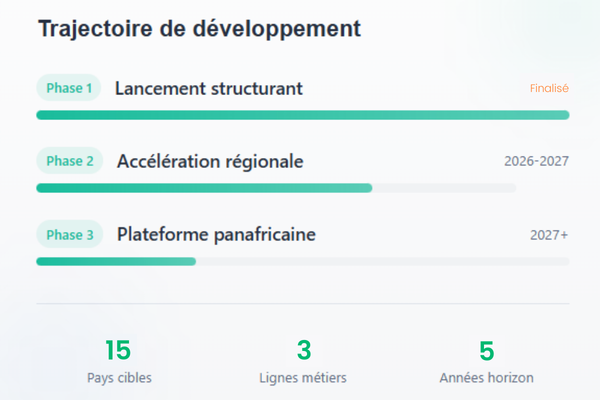600x400 pixels.
Task: Select the Phase 1 badge
Action: coord(69,88)
